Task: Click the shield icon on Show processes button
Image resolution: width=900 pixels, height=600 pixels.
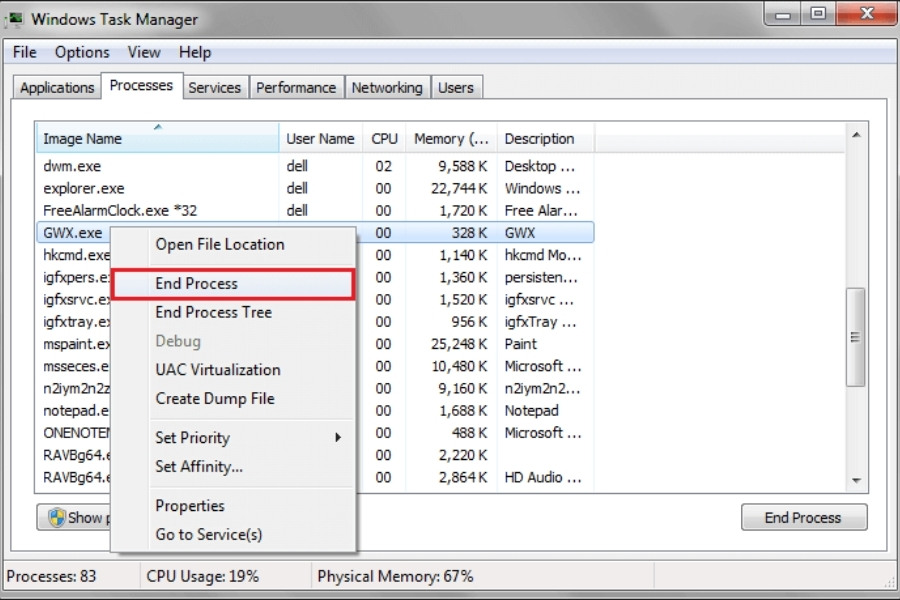Action: (56, 517)
